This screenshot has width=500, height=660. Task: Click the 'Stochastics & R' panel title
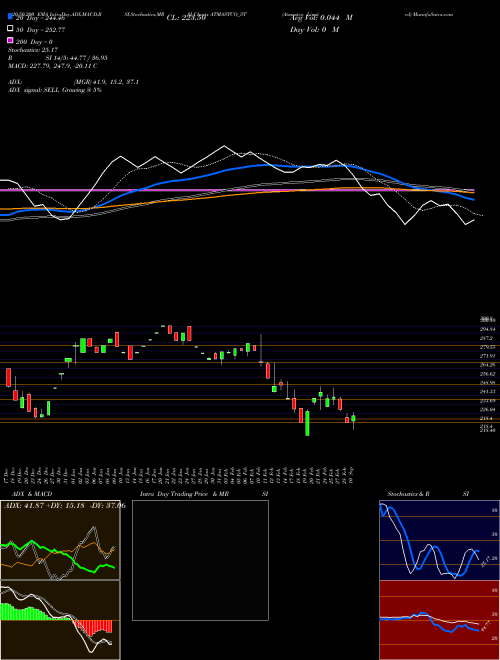pos(409,494)
